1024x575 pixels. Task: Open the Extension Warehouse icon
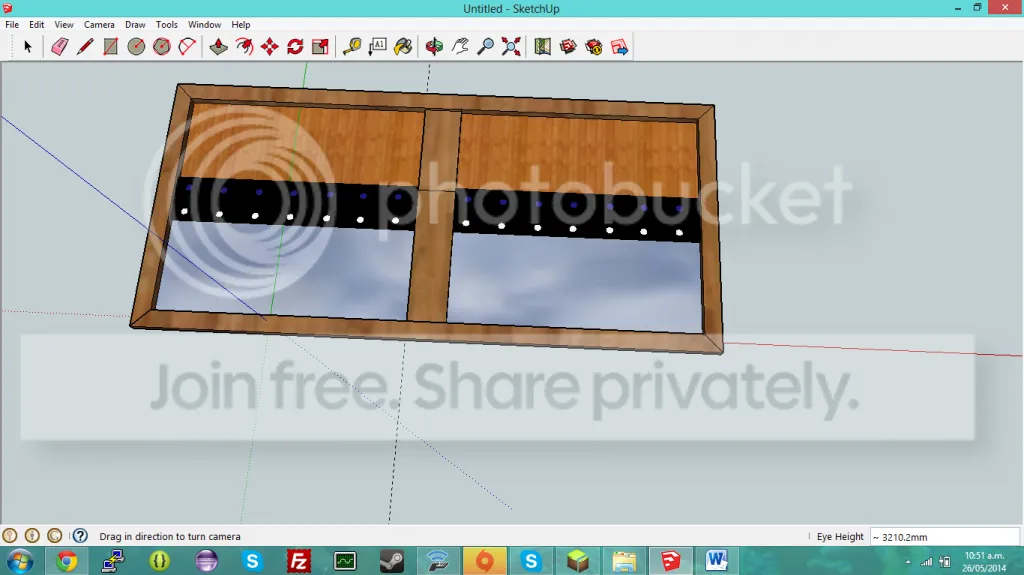tap(594, 46)
